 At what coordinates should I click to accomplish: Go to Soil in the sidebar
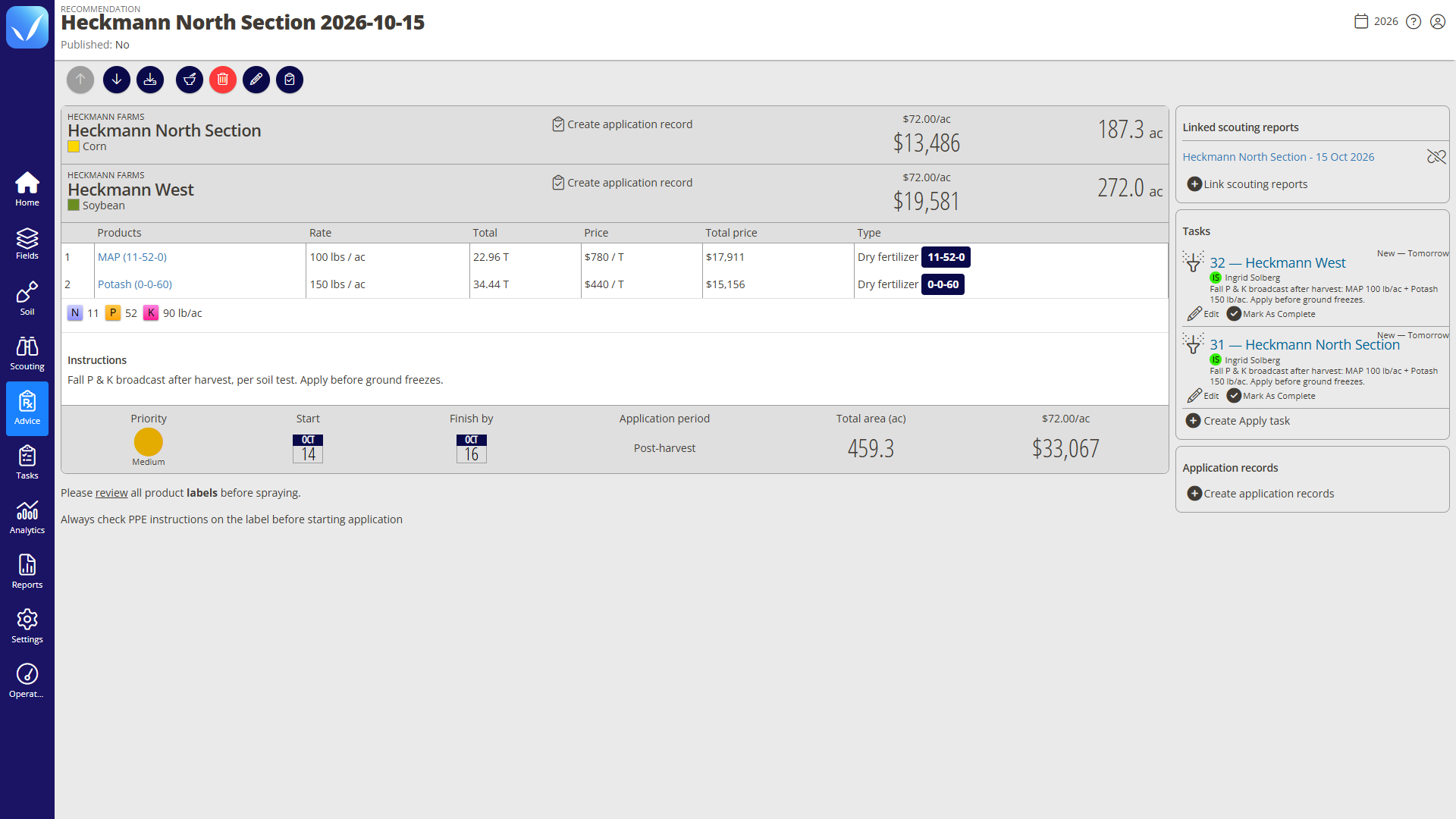point(27,299)
